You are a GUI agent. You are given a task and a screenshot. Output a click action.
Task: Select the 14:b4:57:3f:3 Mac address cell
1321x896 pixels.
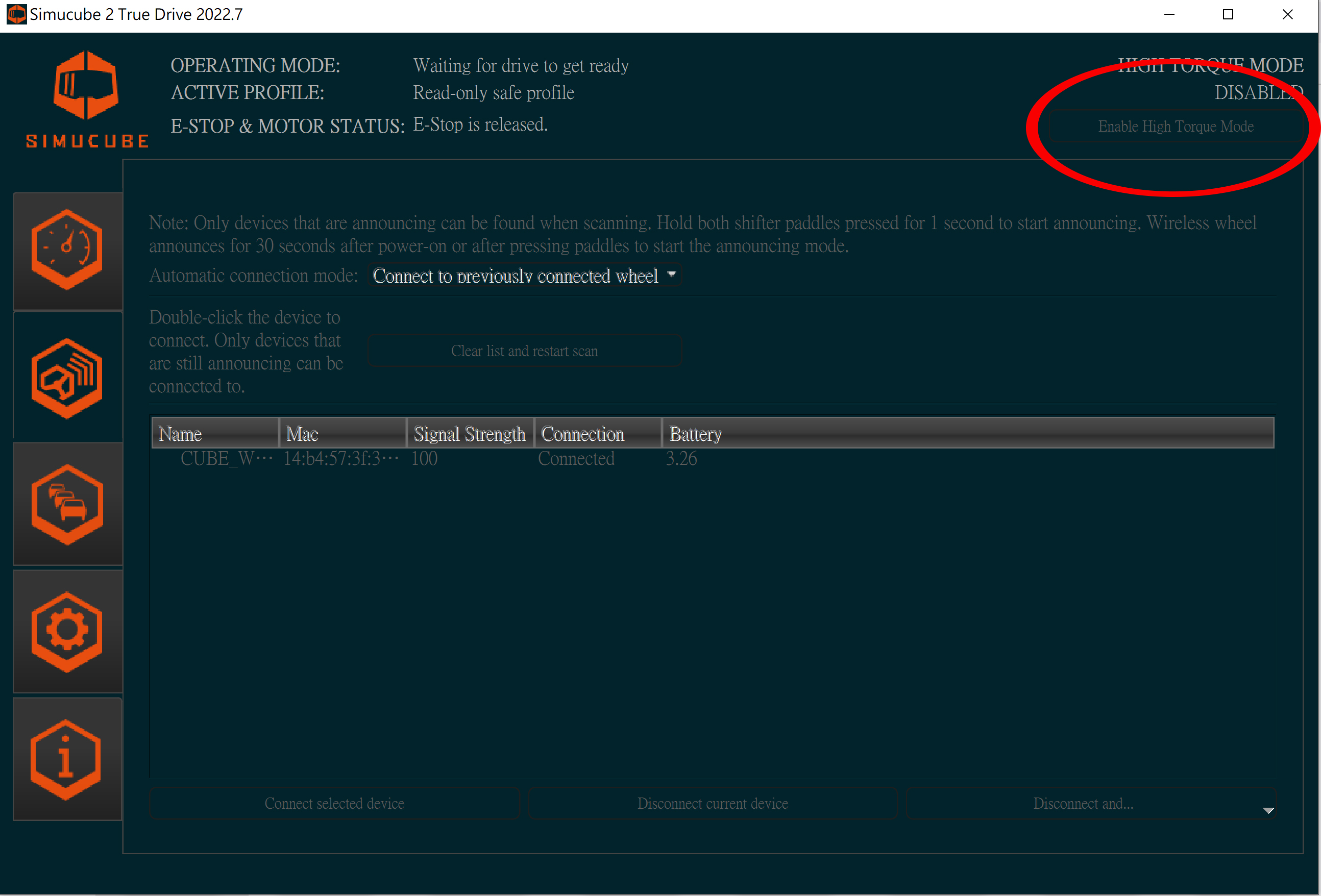(341, 459)
